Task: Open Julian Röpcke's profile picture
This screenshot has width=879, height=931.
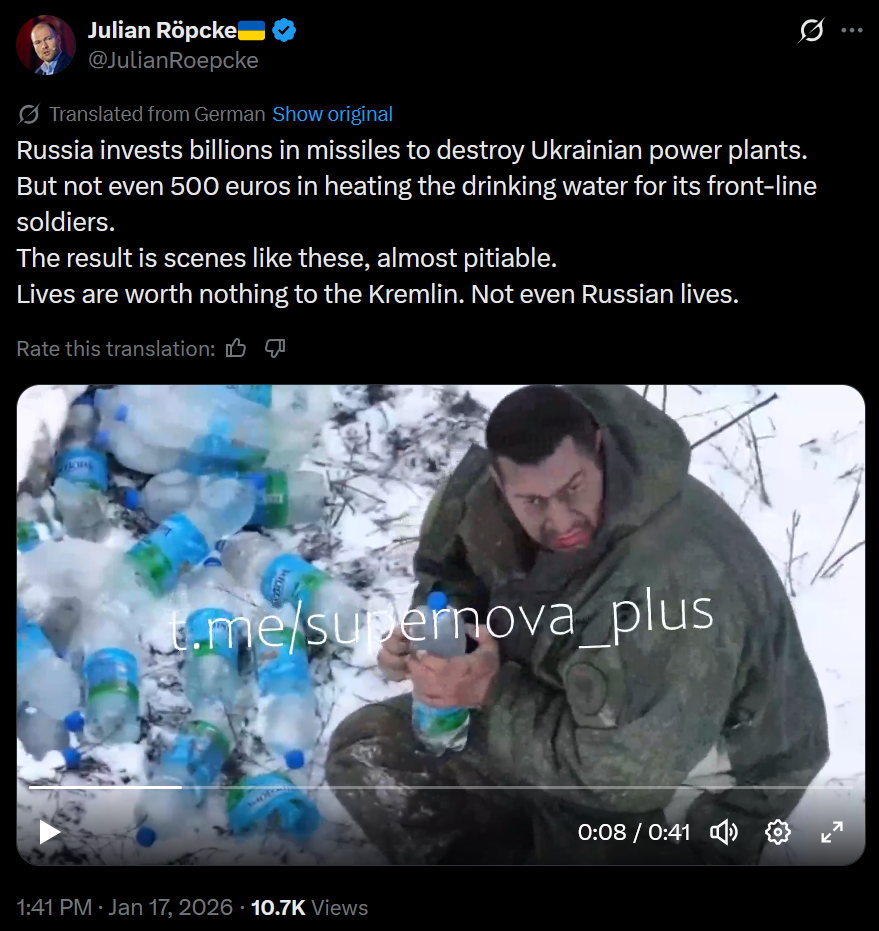Action: 46,45
